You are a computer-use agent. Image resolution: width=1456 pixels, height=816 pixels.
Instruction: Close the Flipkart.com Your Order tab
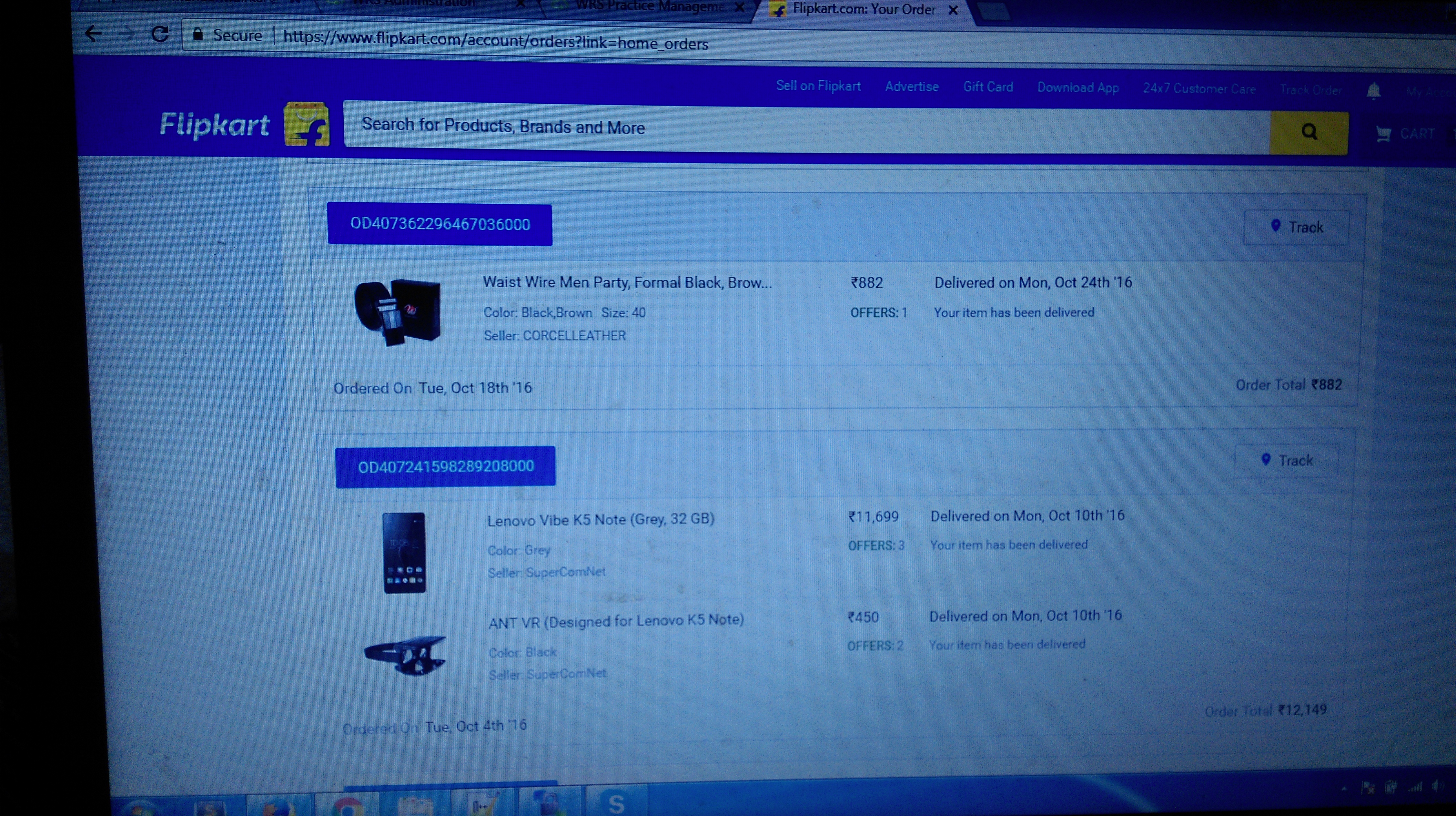click(x=953, y=10)
